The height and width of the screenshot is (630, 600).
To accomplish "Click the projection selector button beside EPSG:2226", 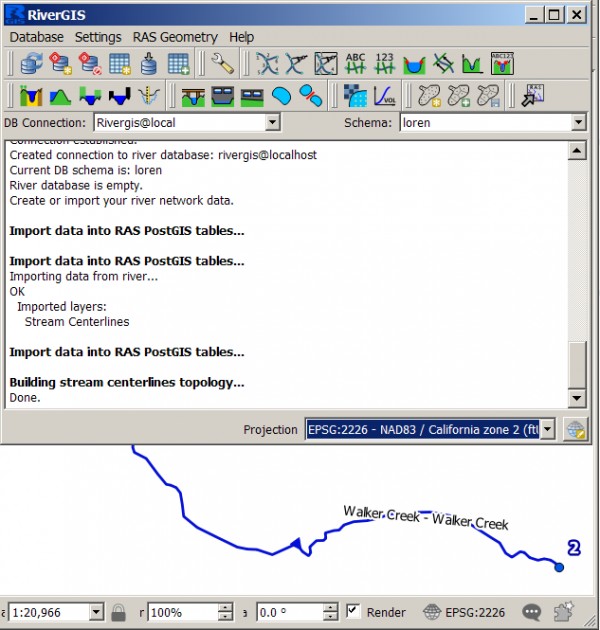I will pos(575,430).
